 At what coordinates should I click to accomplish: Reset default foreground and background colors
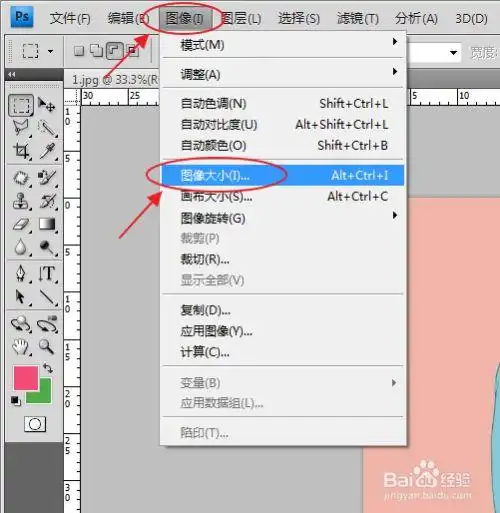pyautogui.click(x=15, y=400)
